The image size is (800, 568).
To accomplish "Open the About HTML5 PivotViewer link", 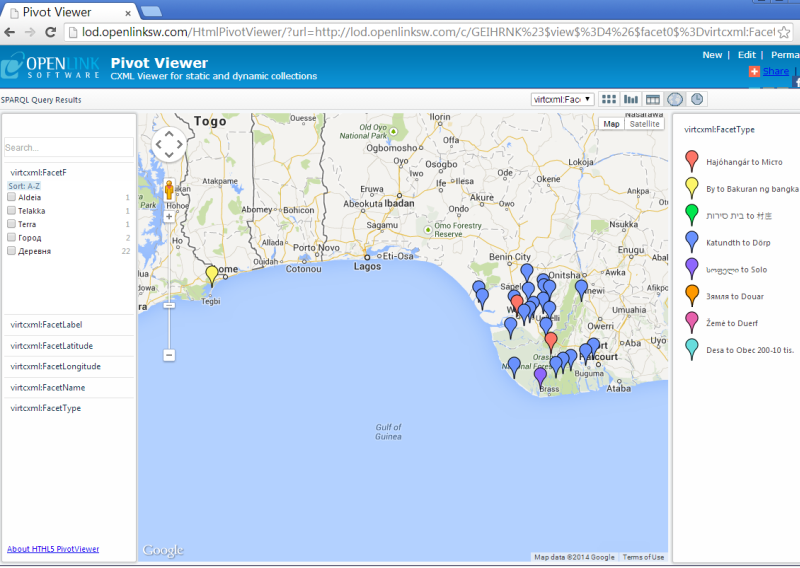I will [x=53, y=549].
